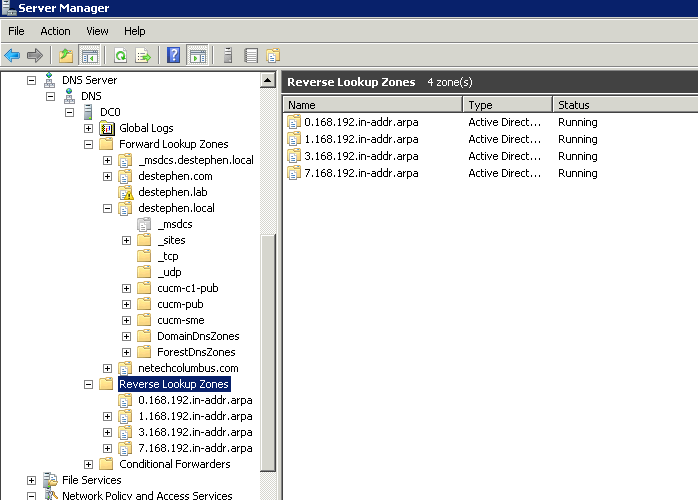Click the tree pane vertical scrollbar thumb
The height and width of the screenshot is (500, 698).
268,352
